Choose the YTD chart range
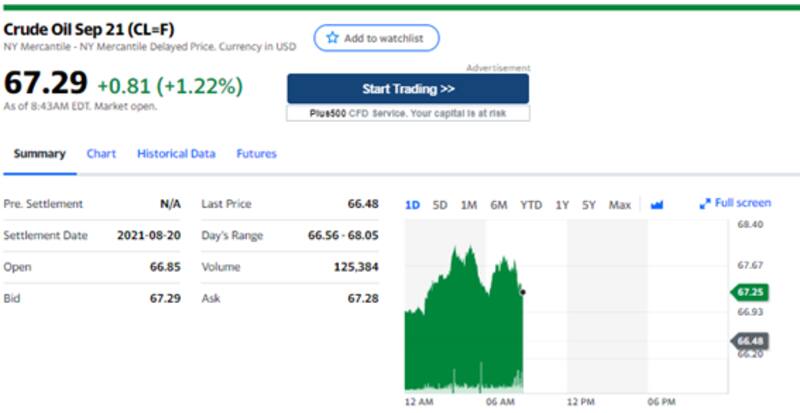The image size is (800, 413). (x=531, y=205)
